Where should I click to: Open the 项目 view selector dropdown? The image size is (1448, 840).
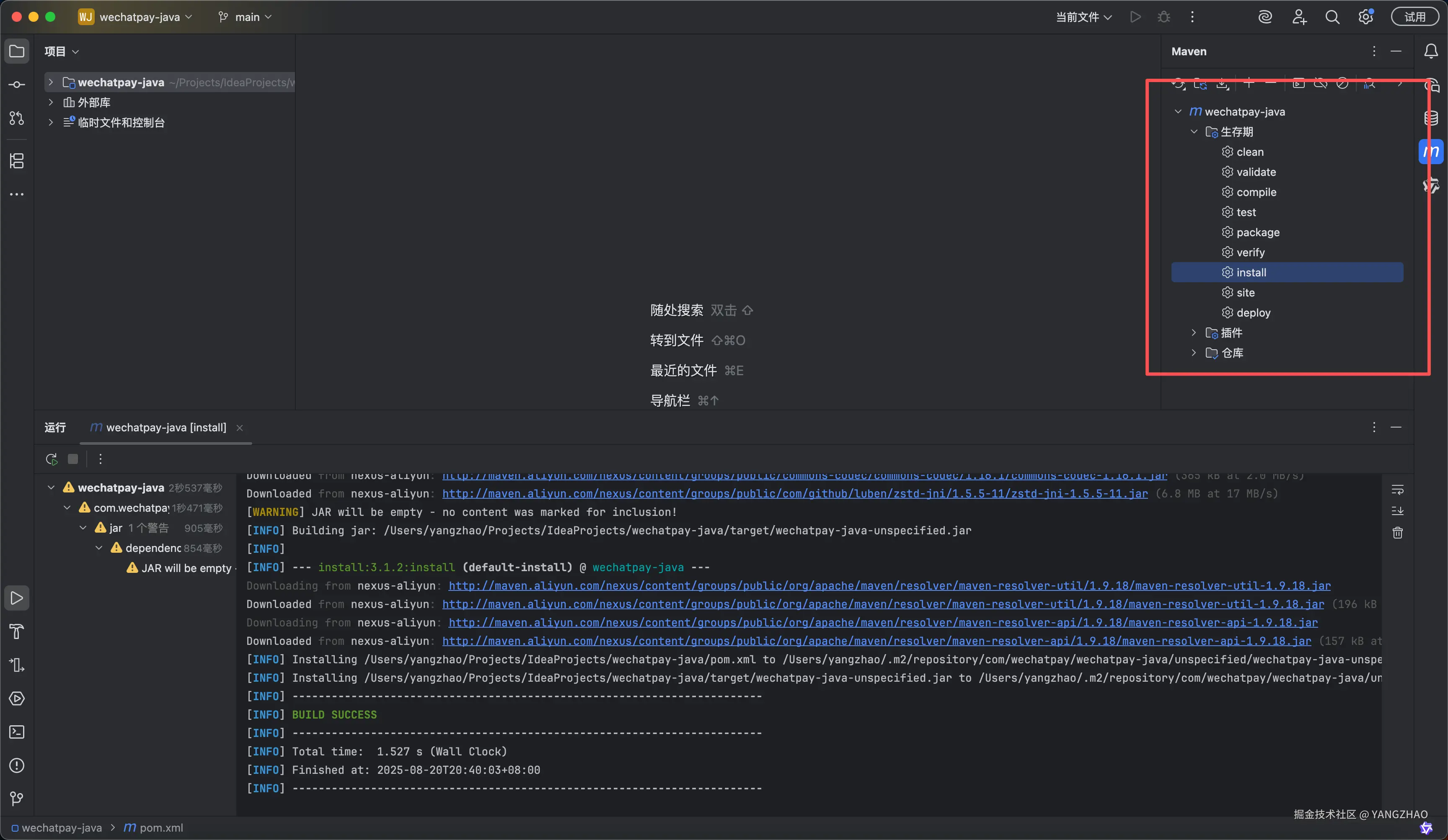click(x=62, y=51)
